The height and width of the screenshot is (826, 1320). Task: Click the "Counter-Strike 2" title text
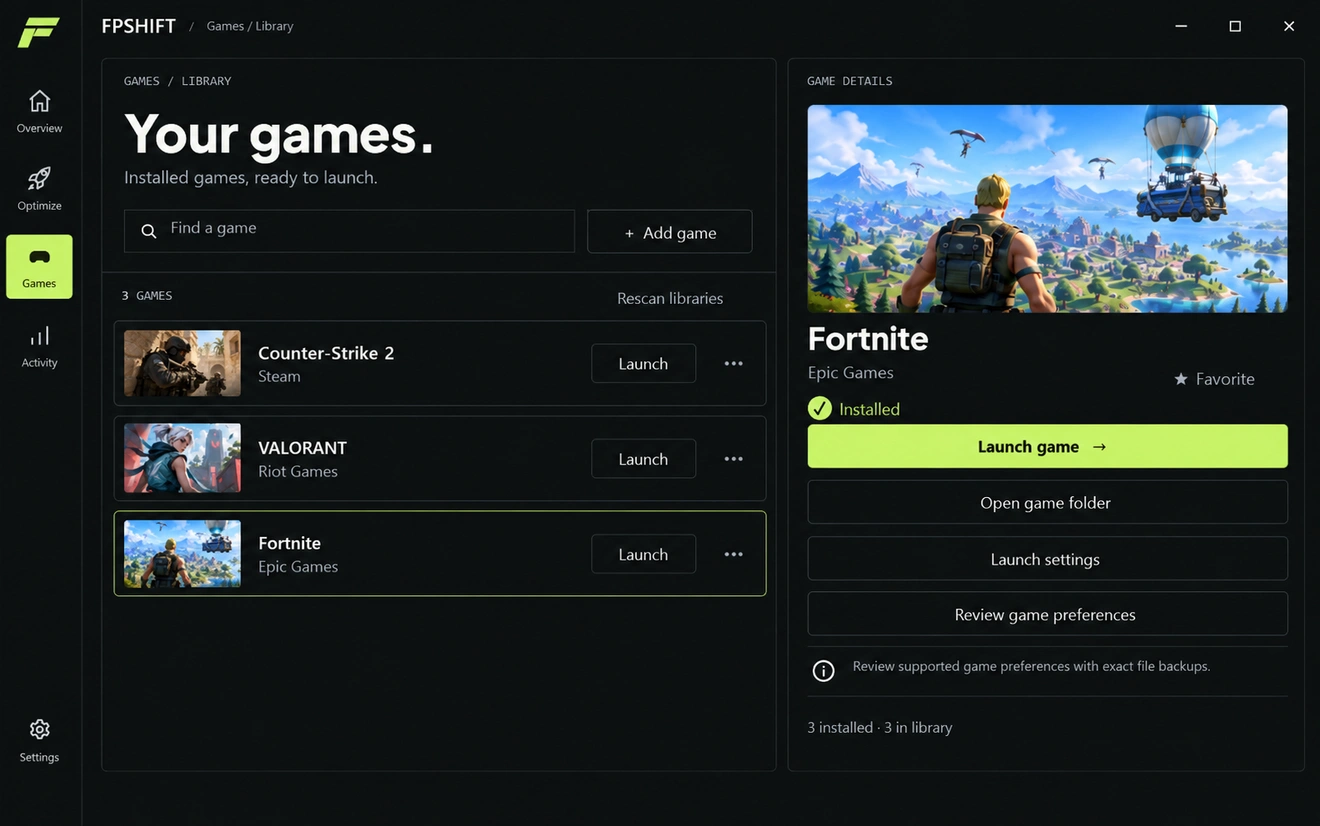326,353
